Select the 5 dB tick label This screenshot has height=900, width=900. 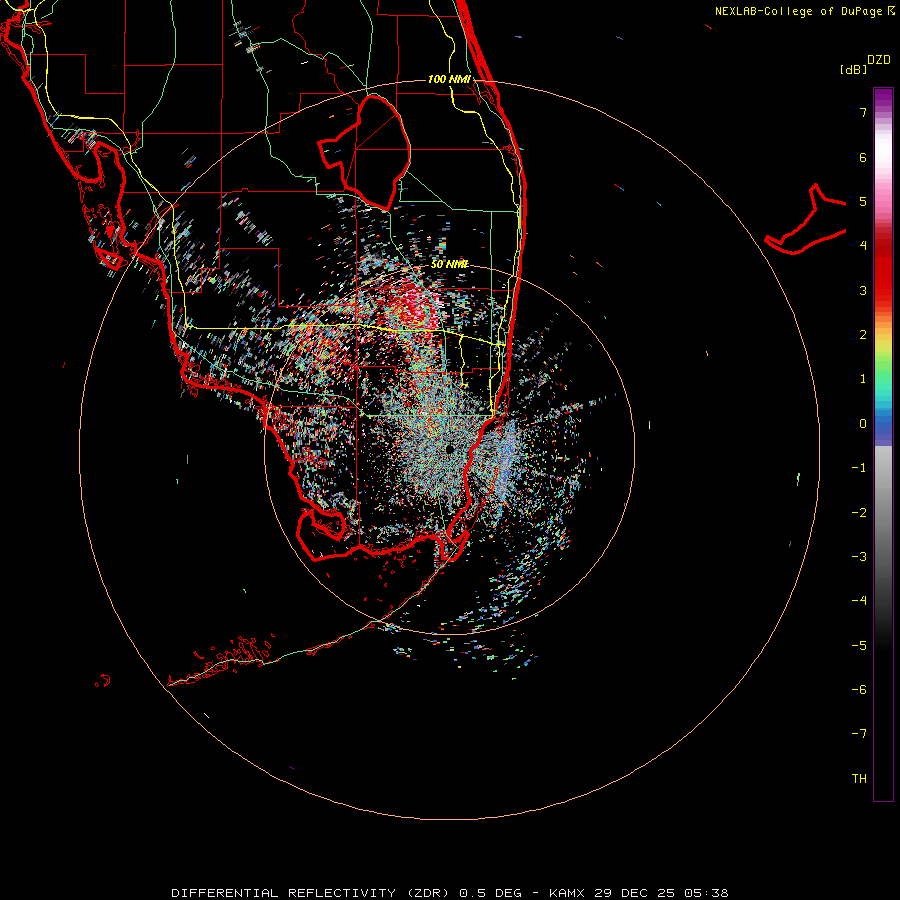(x=863, y=201)
